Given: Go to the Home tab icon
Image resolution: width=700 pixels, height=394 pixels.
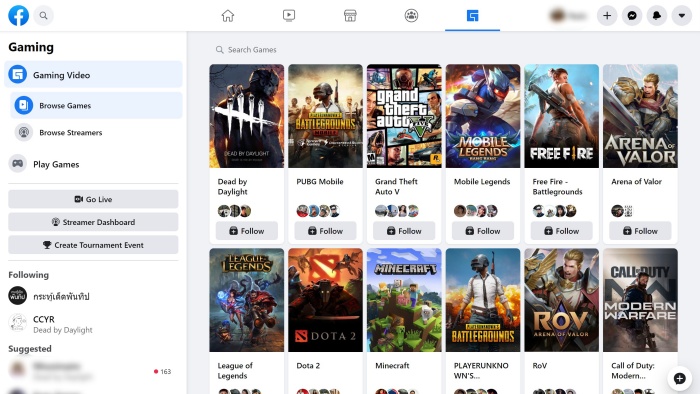Looking at the screenshot, I should (x=228, y=16).
